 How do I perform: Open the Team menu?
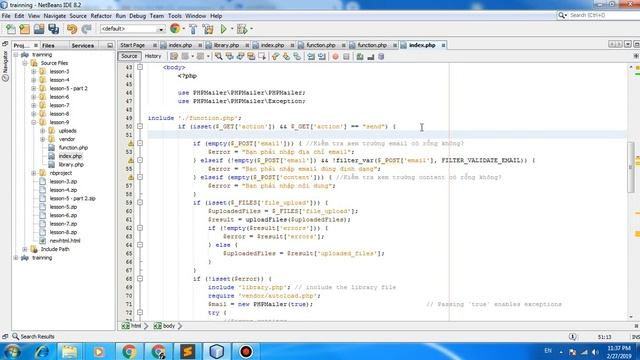[157, 16]
